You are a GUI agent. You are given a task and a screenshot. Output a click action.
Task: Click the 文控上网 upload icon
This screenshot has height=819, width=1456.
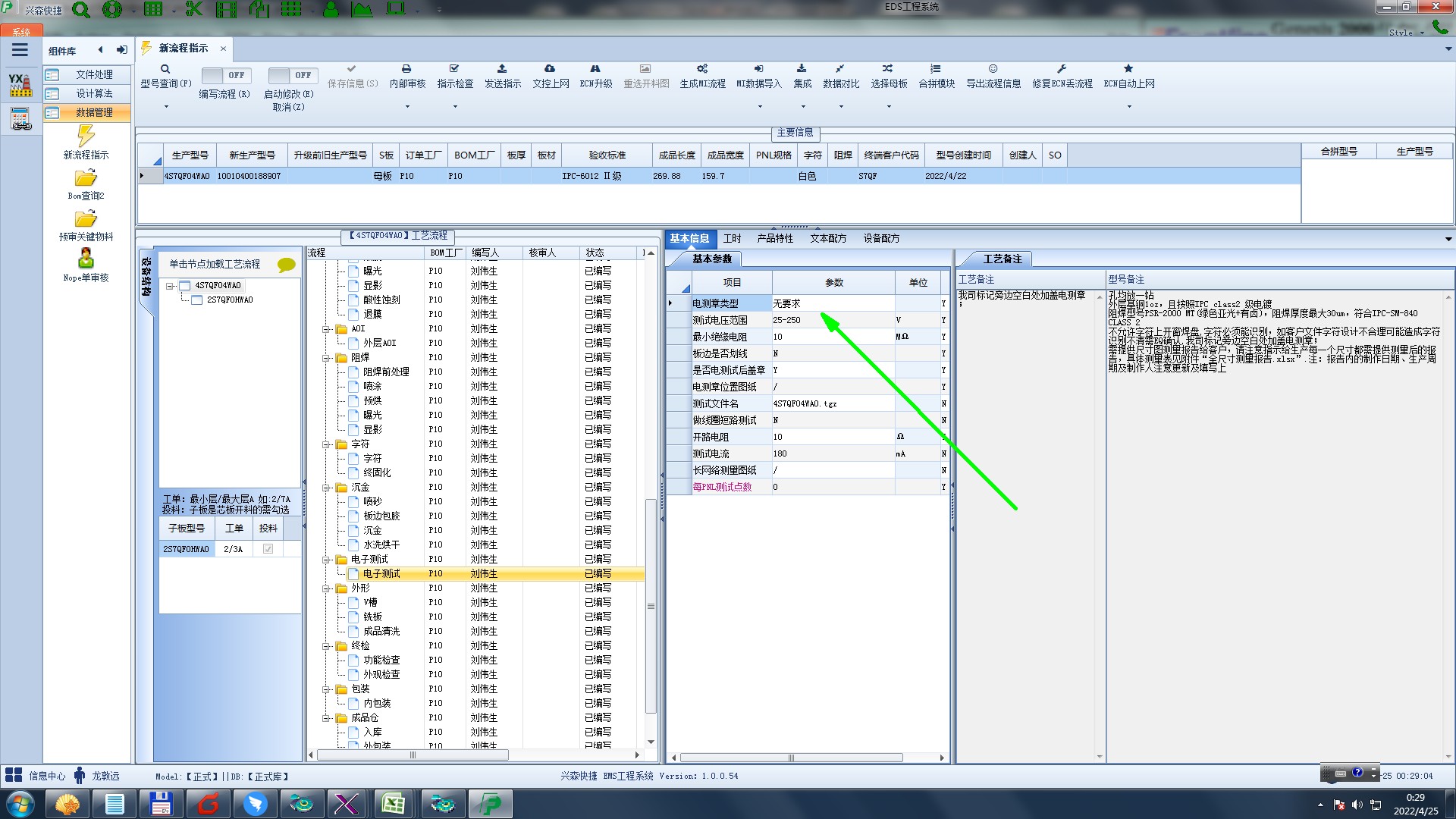[x=550, y=69]
